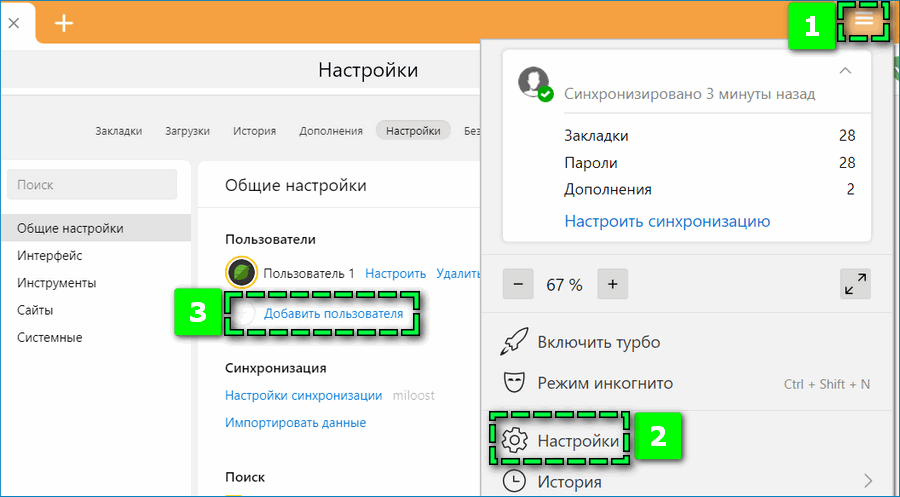
Task: Click Дополнения row in sync panel
Action: (709, 189)
